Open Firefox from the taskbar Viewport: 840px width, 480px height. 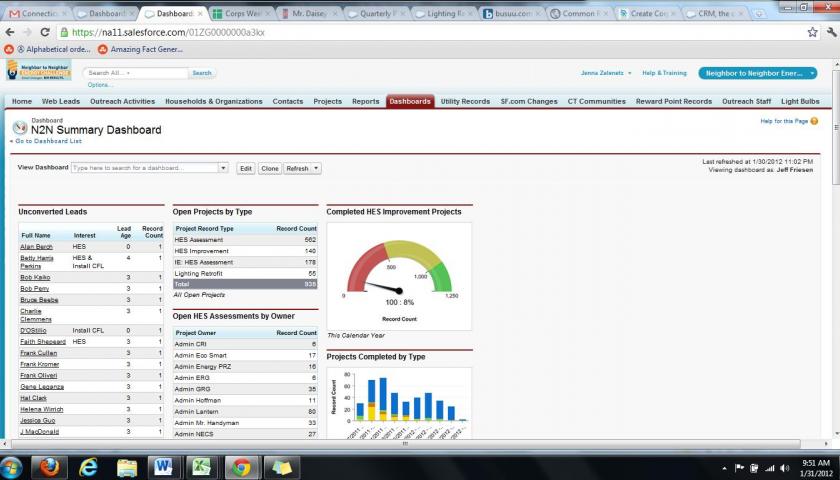point(49,468)
